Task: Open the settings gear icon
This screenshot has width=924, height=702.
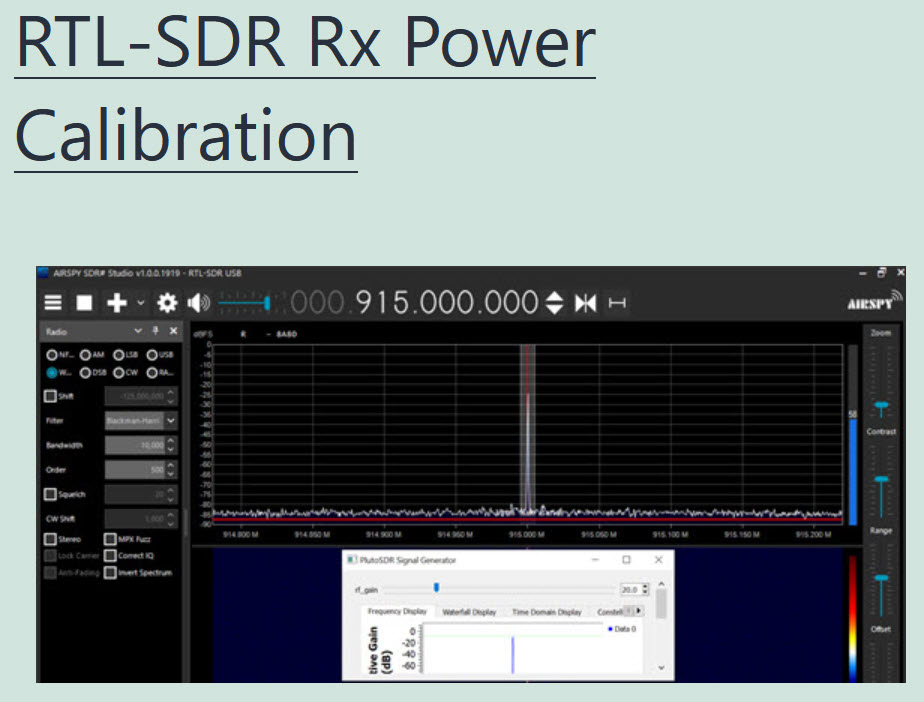Action: coord(166,303)
